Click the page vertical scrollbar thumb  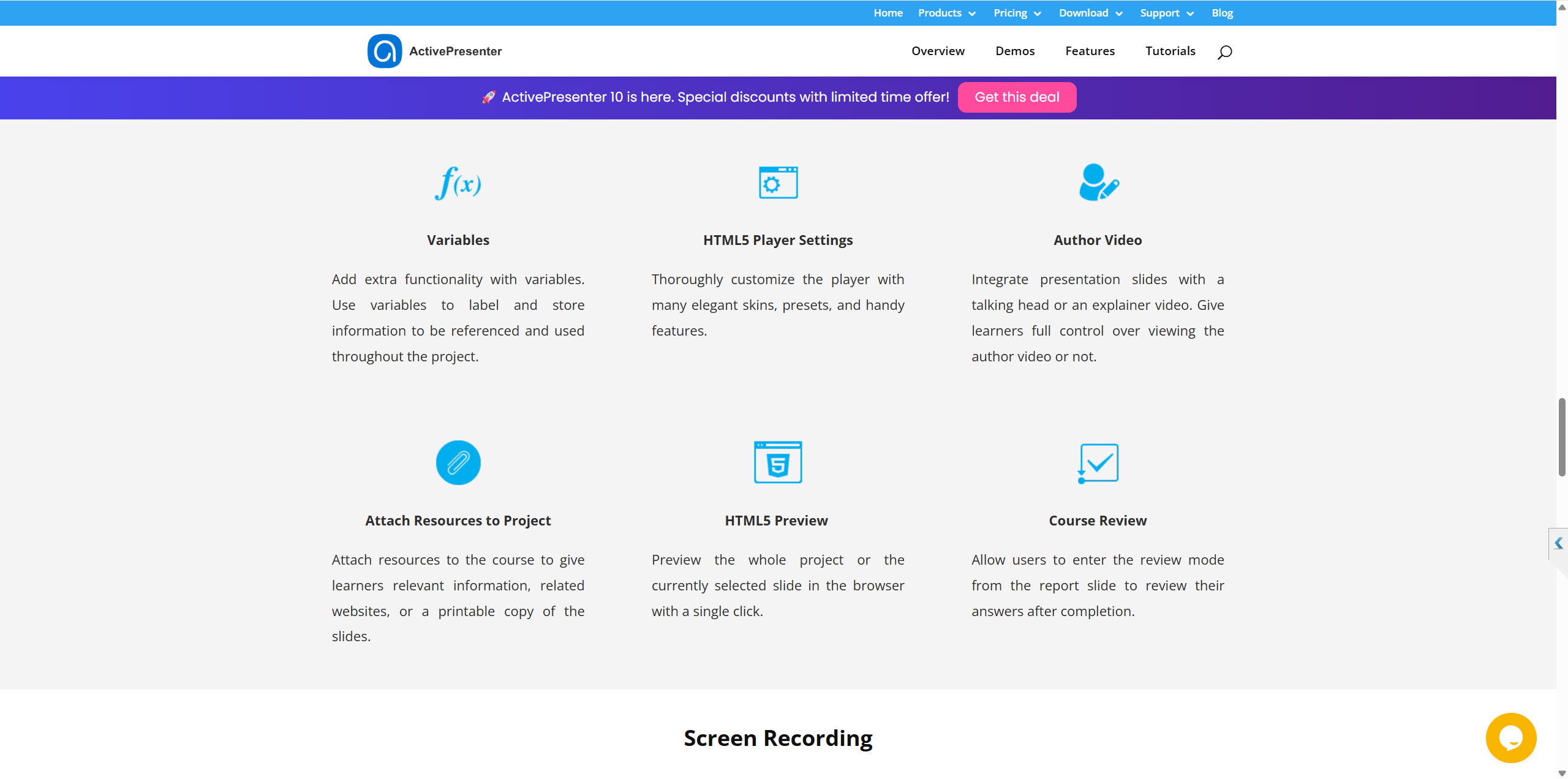point(1562,437)
